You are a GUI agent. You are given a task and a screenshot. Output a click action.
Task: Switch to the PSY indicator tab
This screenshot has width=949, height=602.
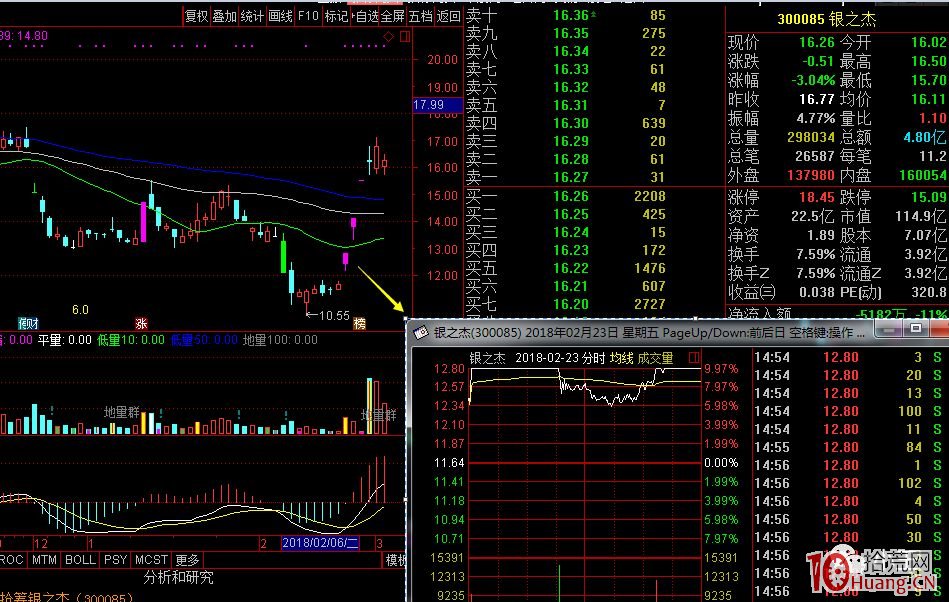(116, 560)
